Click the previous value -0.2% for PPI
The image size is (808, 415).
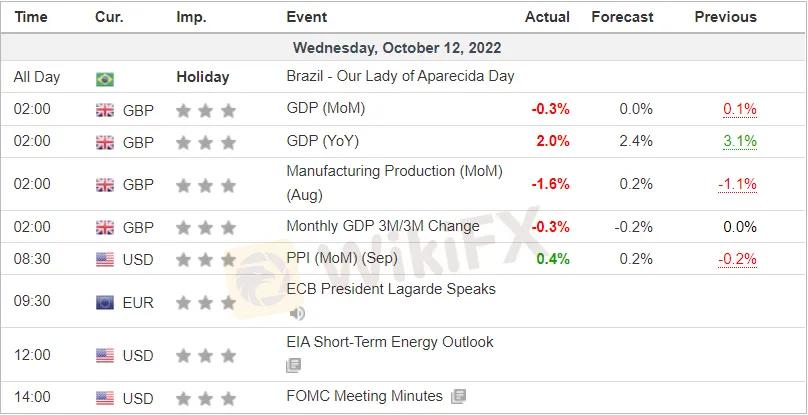737,259
